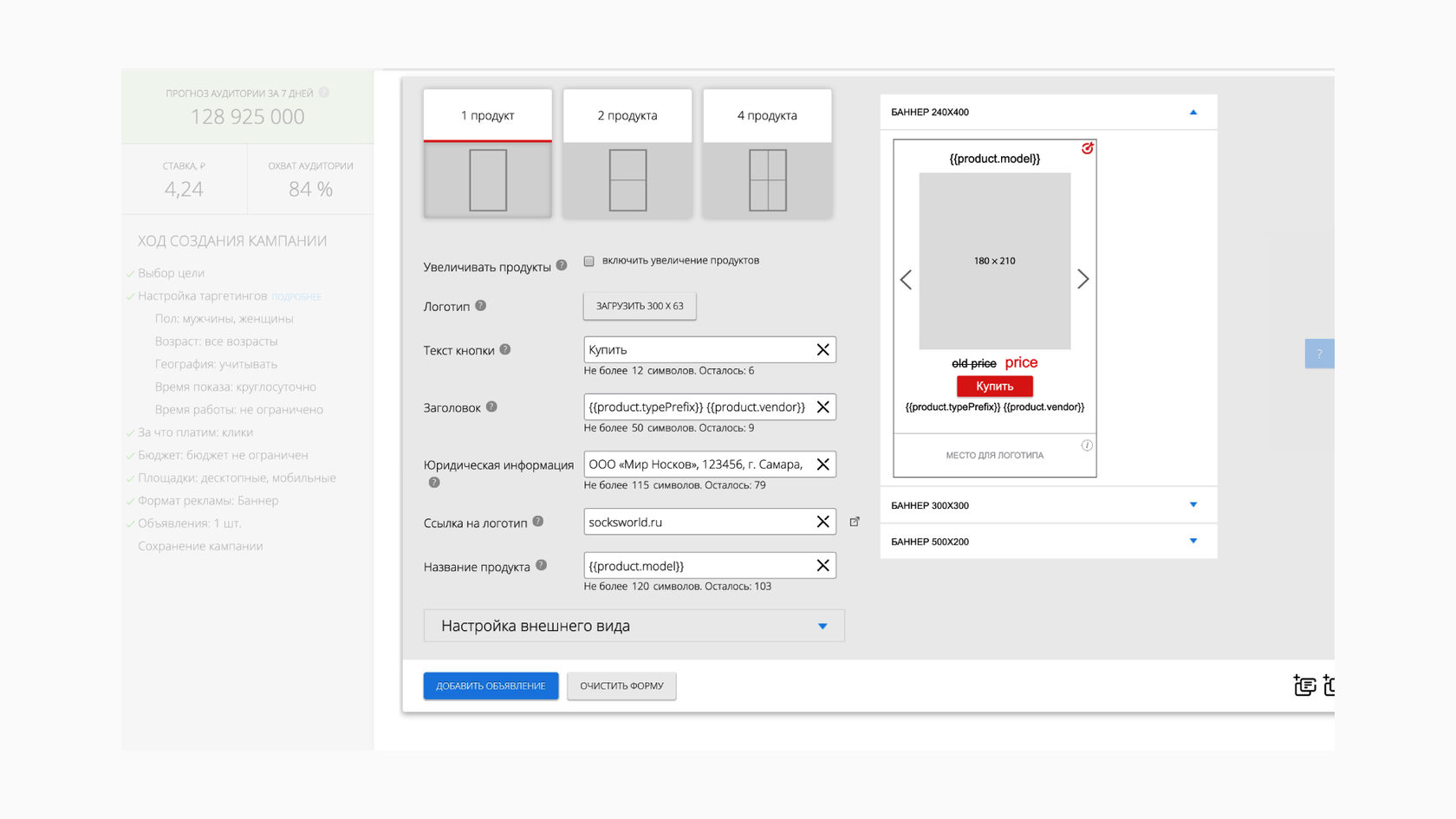
Task: Click help icon next to Логотип label
Action: (480, 306)
